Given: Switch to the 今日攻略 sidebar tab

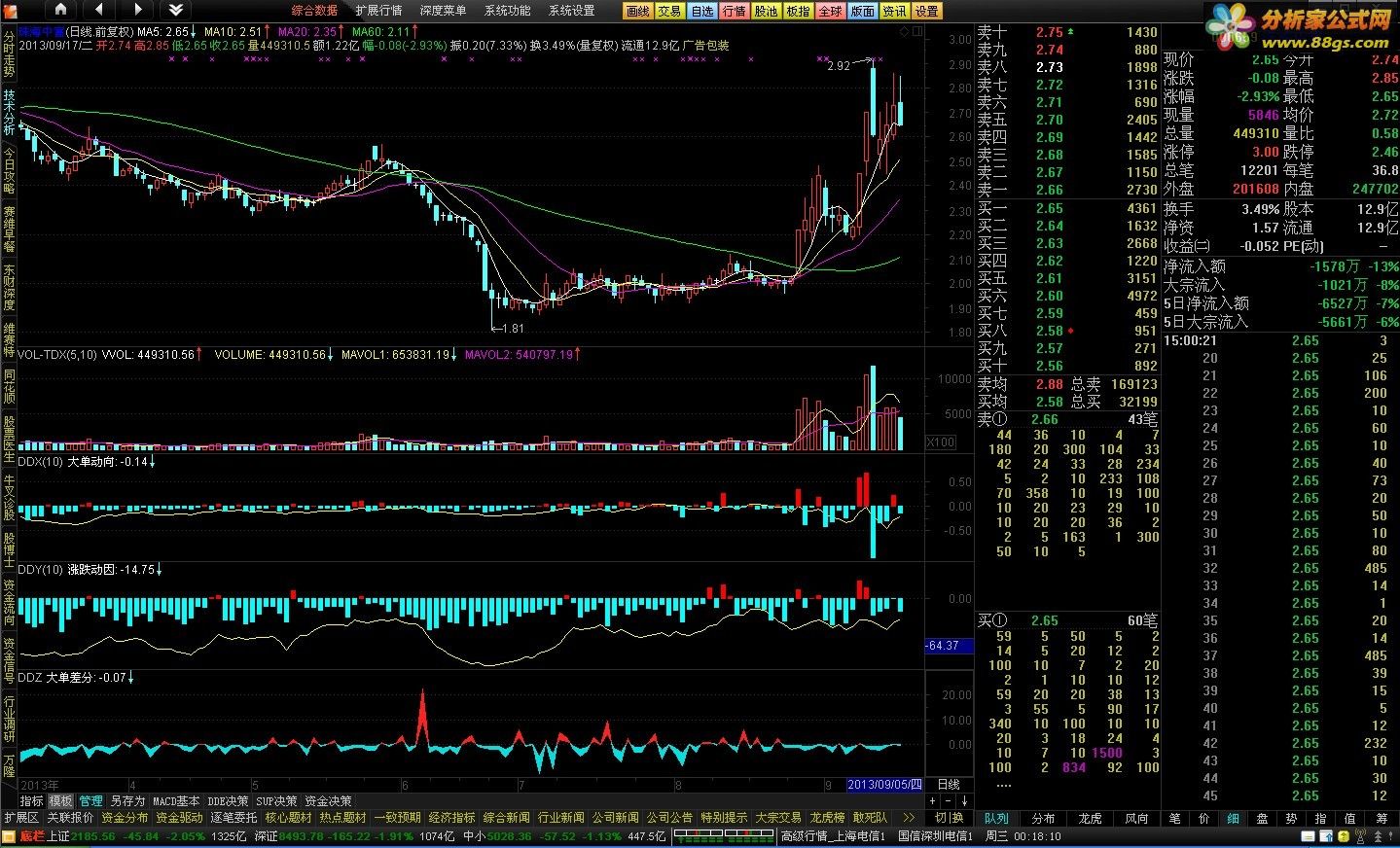Looking at the screenshot, I should coord(9,172).
